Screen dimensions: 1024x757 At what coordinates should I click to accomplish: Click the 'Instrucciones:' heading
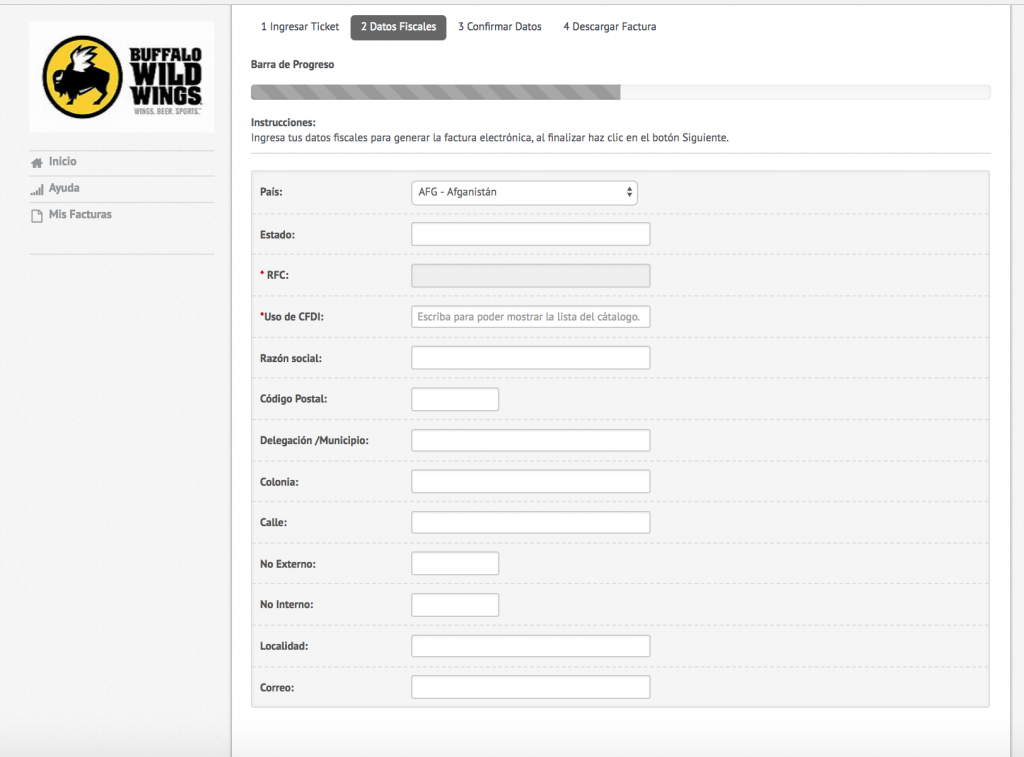283,122
